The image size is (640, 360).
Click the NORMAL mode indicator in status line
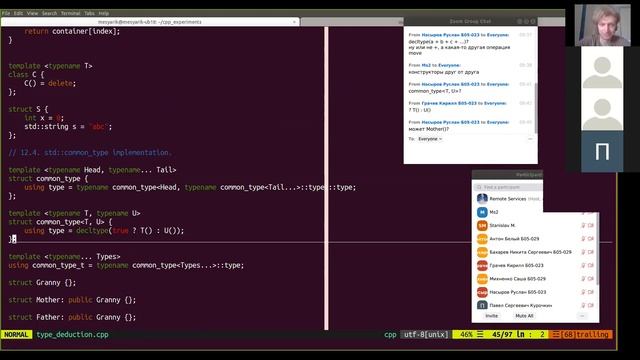coord(16,334)
